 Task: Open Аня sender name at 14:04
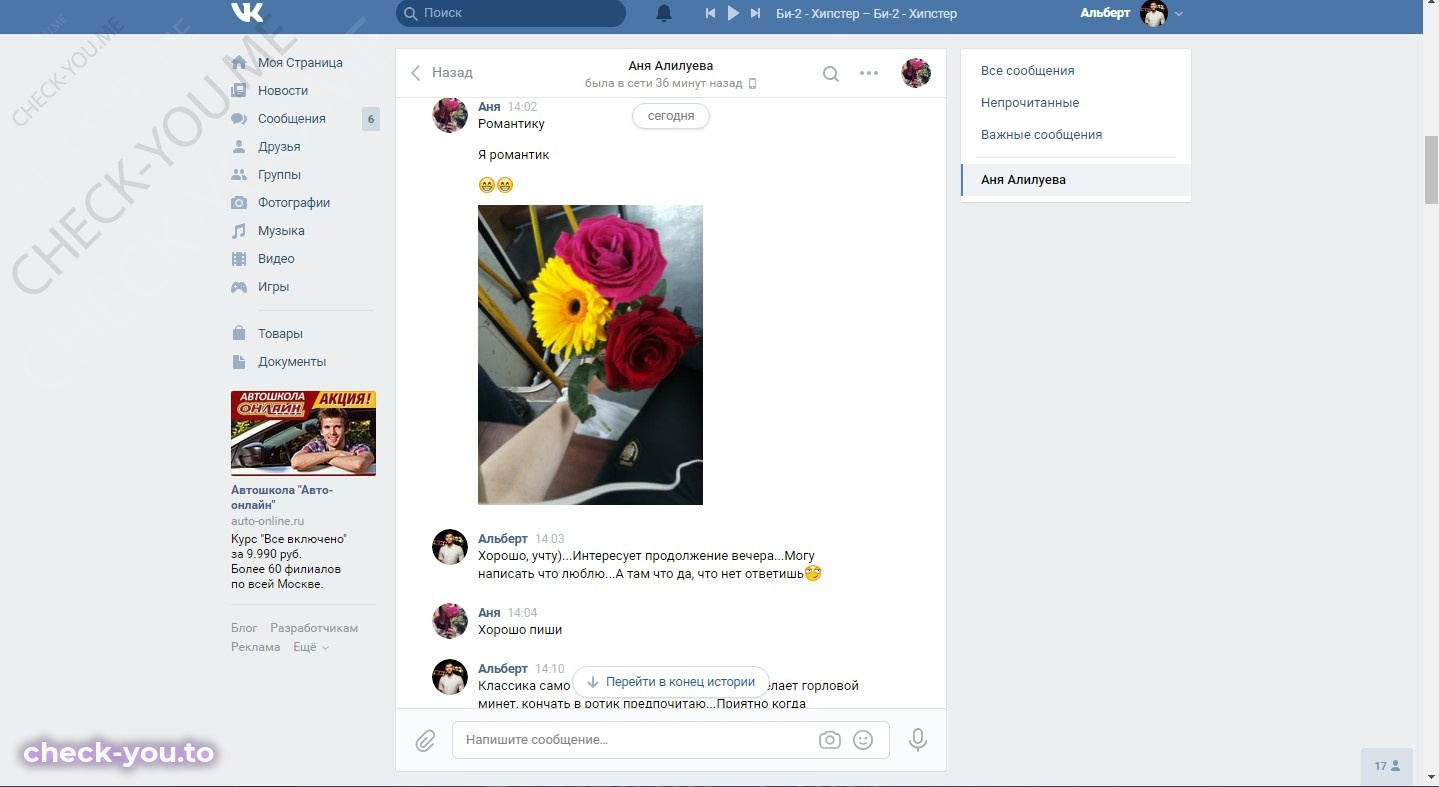(x=489, y=612)
